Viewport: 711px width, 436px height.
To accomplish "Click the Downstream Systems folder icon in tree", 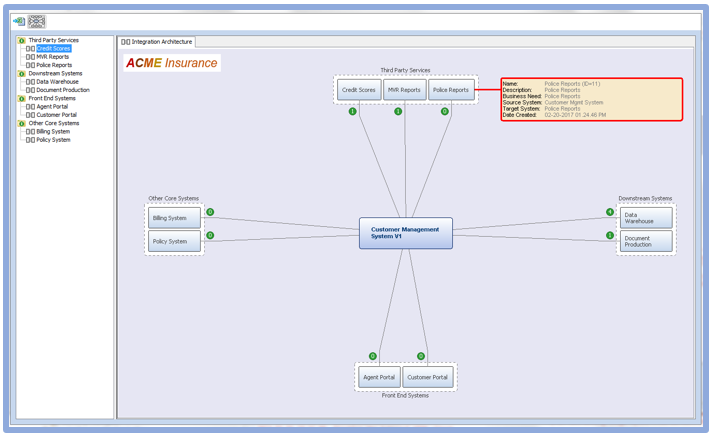I will pyautogui.click(x=22, y=73).
